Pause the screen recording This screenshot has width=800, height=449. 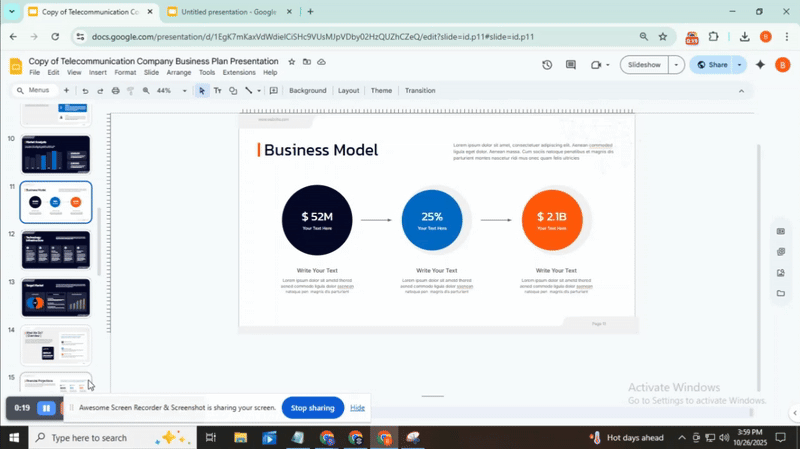(46, 408)
